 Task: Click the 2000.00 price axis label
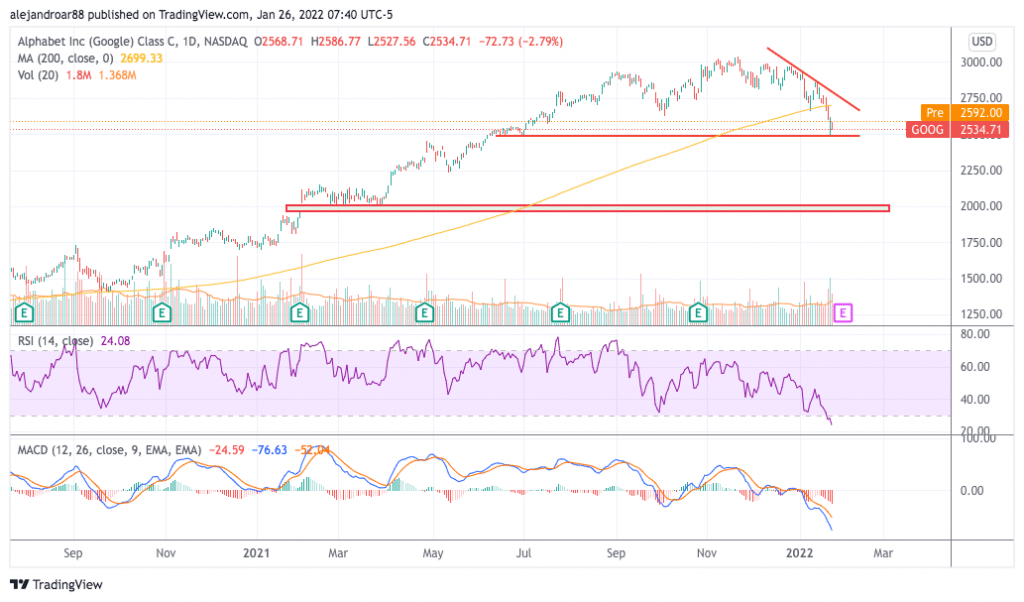pyautogui.click(x=981, y=206)
